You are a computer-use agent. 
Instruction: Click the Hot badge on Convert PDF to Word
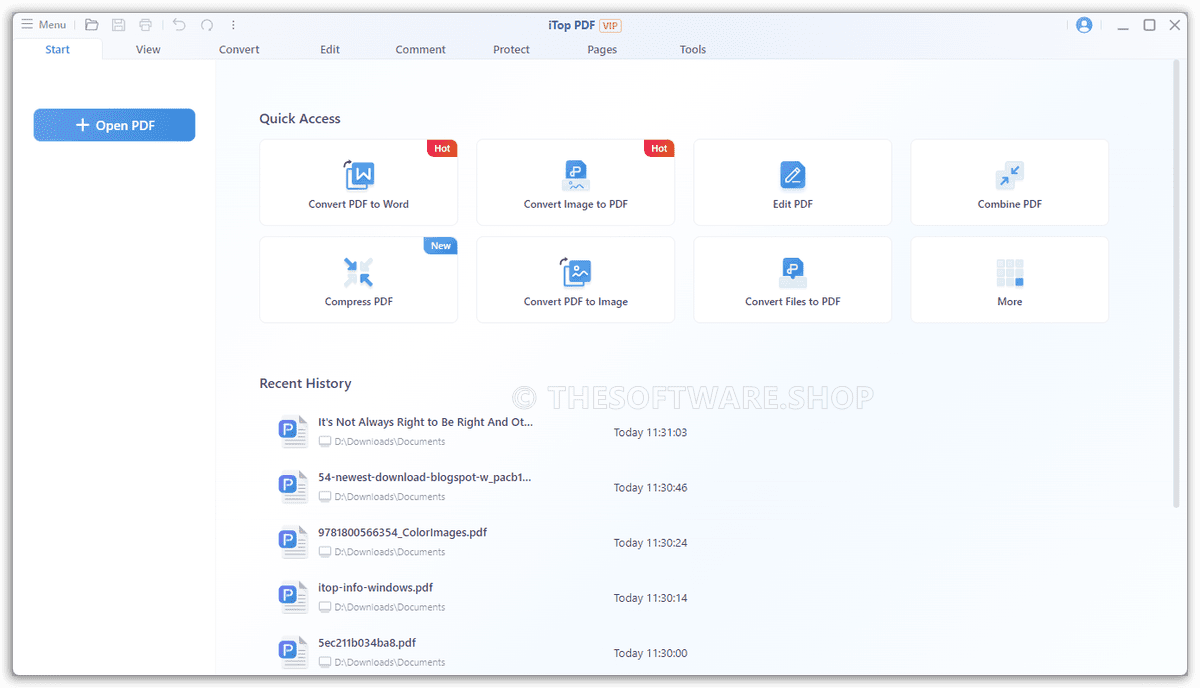442,148
